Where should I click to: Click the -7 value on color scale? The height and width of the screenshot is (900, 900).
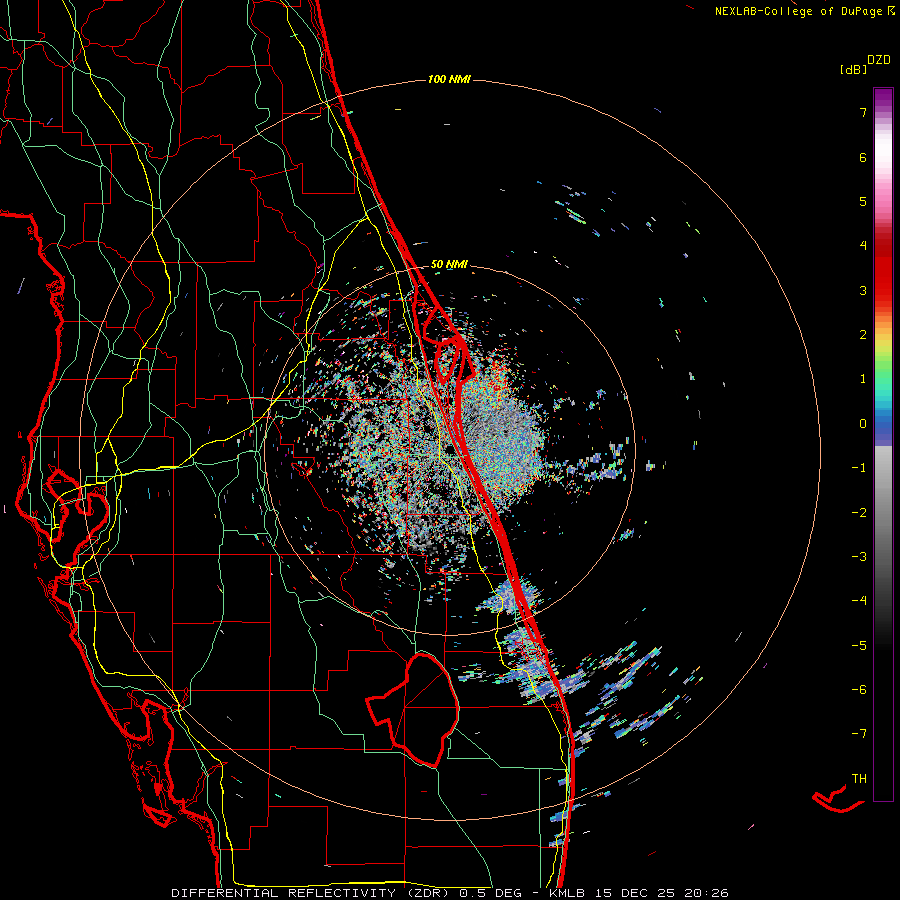tap(859, 734)
